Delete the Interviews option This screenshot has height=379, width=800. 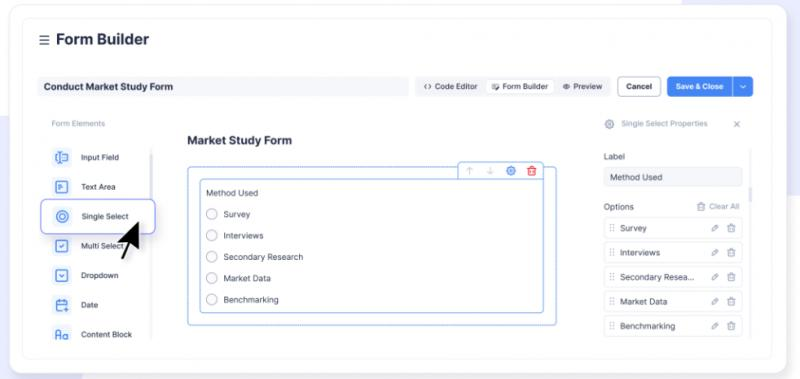tap(731, 252)
